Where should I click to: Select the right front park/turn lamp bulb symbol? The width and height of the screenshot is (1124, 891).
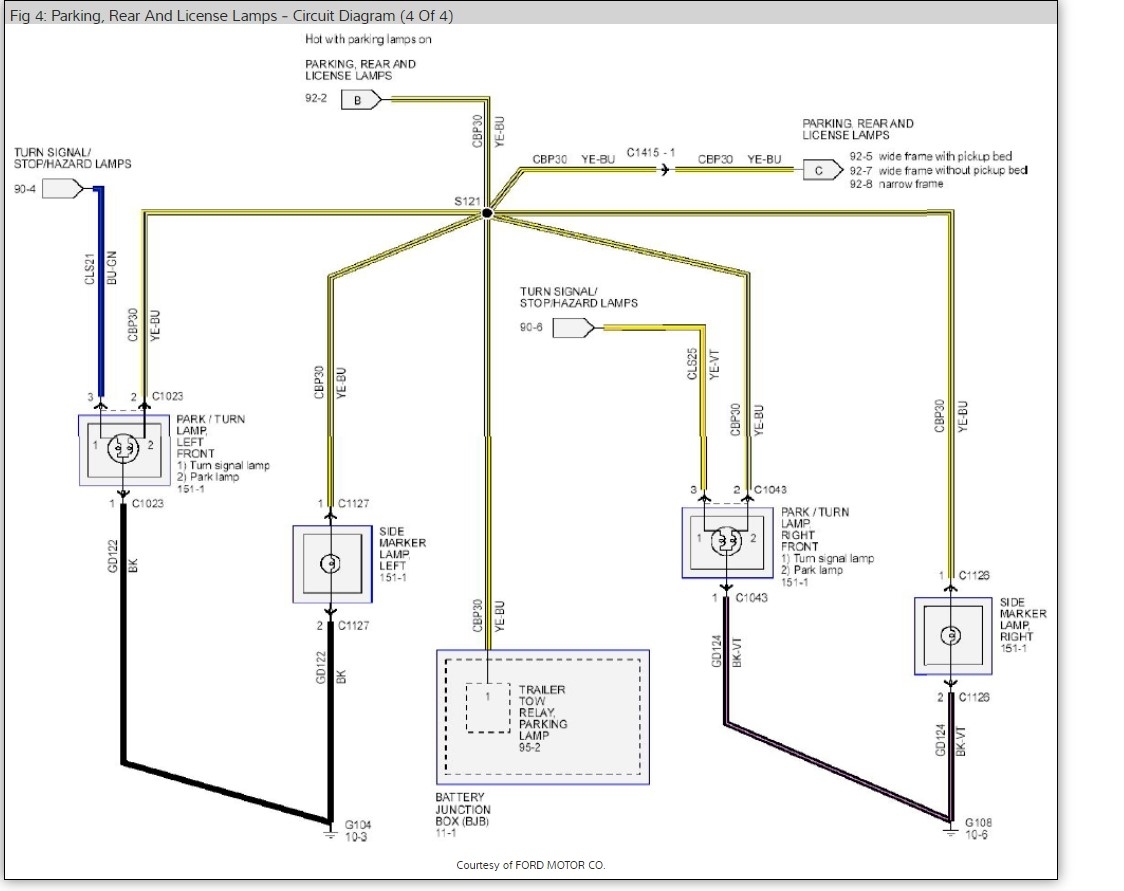click(x=725, y=541)
